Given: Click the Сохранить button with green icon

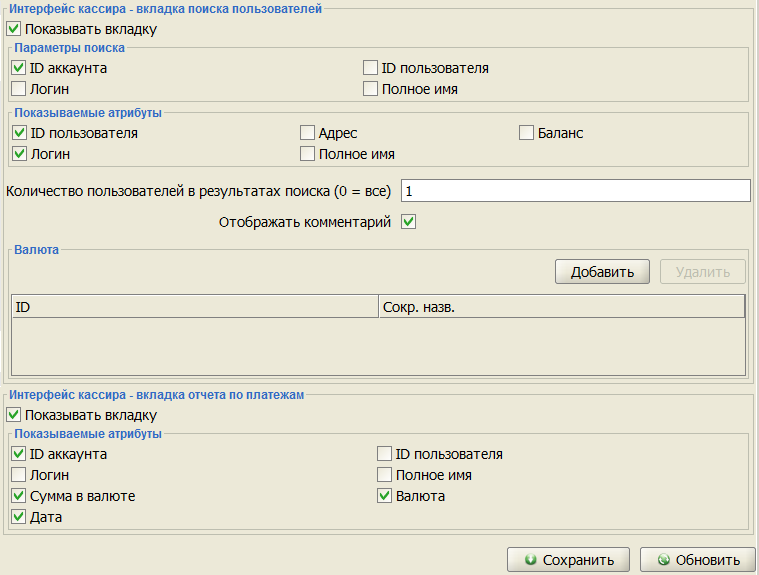Looking at the screenshot, I should tap(568, 559).
